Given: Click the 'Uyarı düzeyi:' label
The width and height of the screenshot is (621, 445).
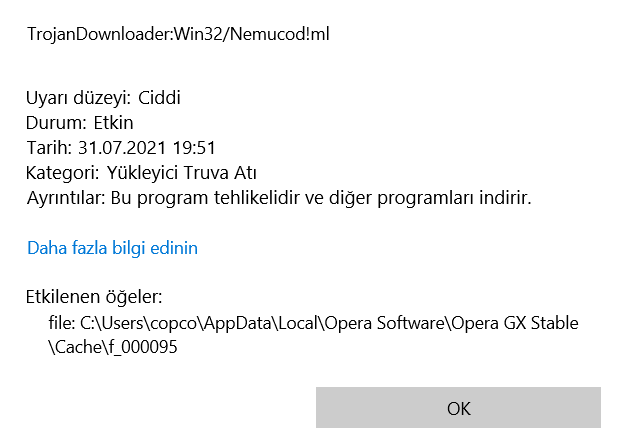Looking at the screenshot, I should (x=79, y=98).
